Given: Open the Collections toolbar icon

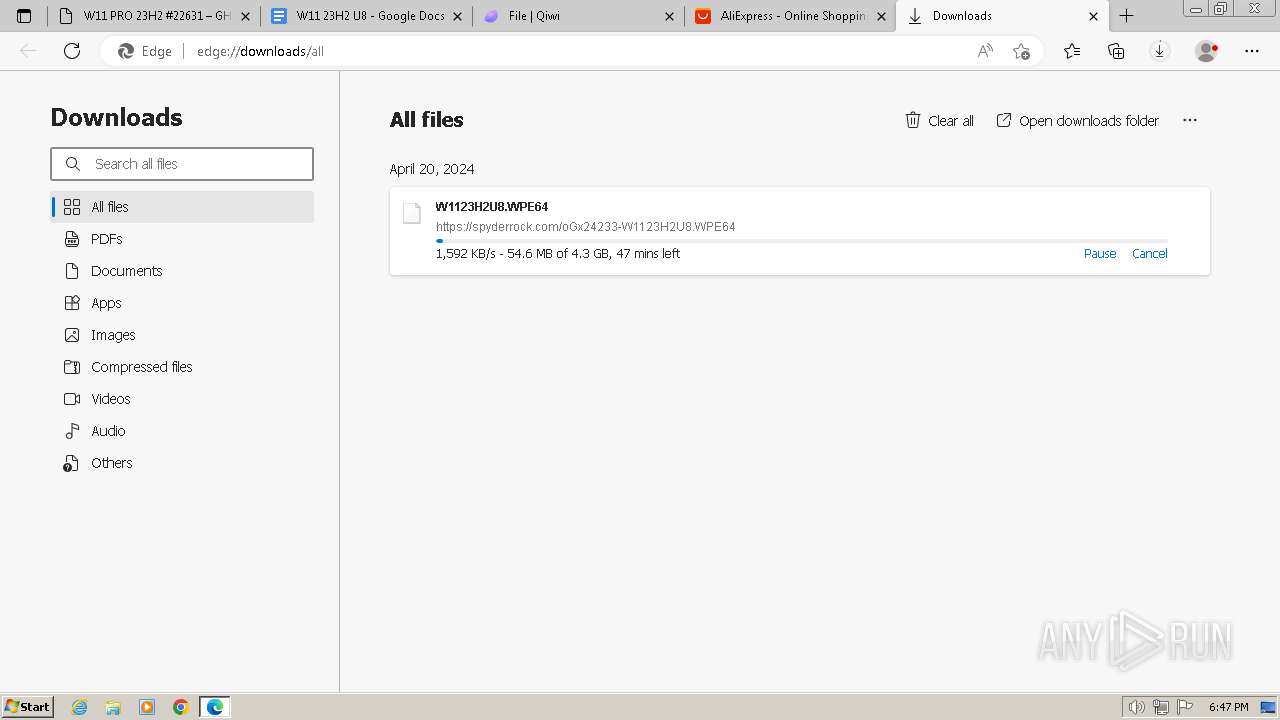Looking at the screenshot, I should point(1116,51).
